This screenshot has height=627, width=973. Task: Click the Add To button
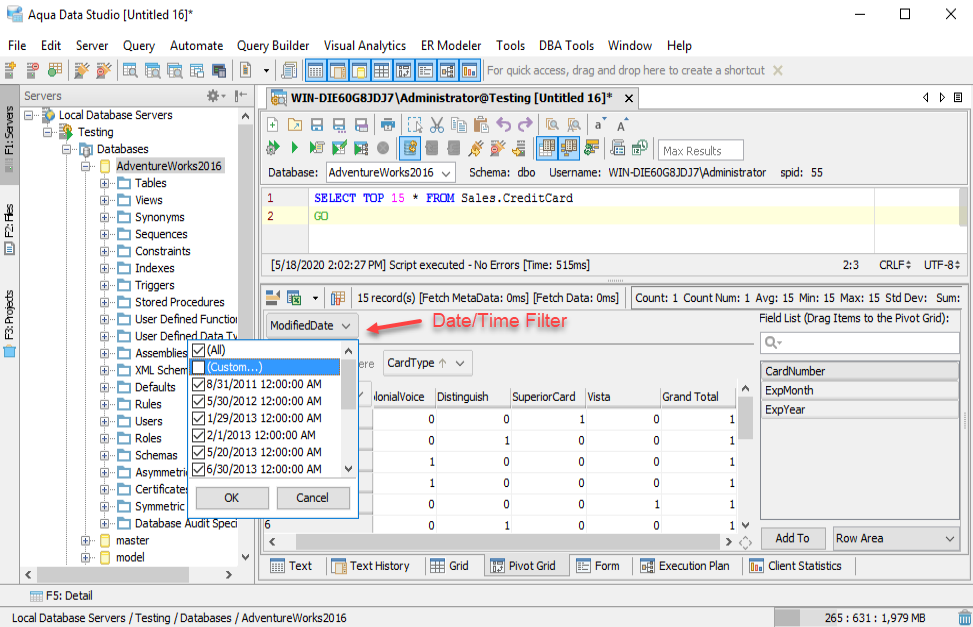click(792, 538)
